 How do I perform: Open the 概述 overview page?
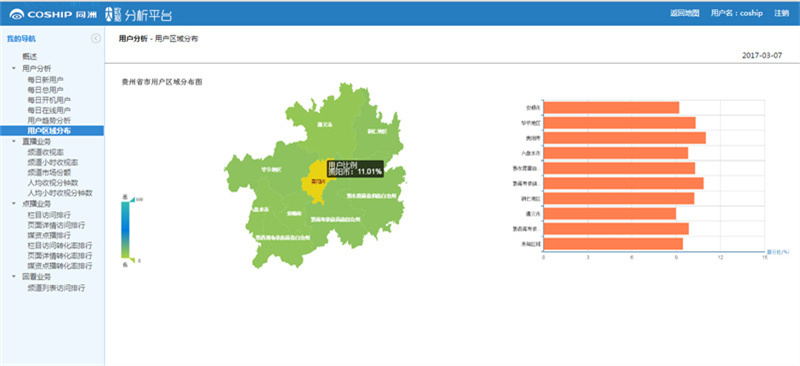[30, 57]
